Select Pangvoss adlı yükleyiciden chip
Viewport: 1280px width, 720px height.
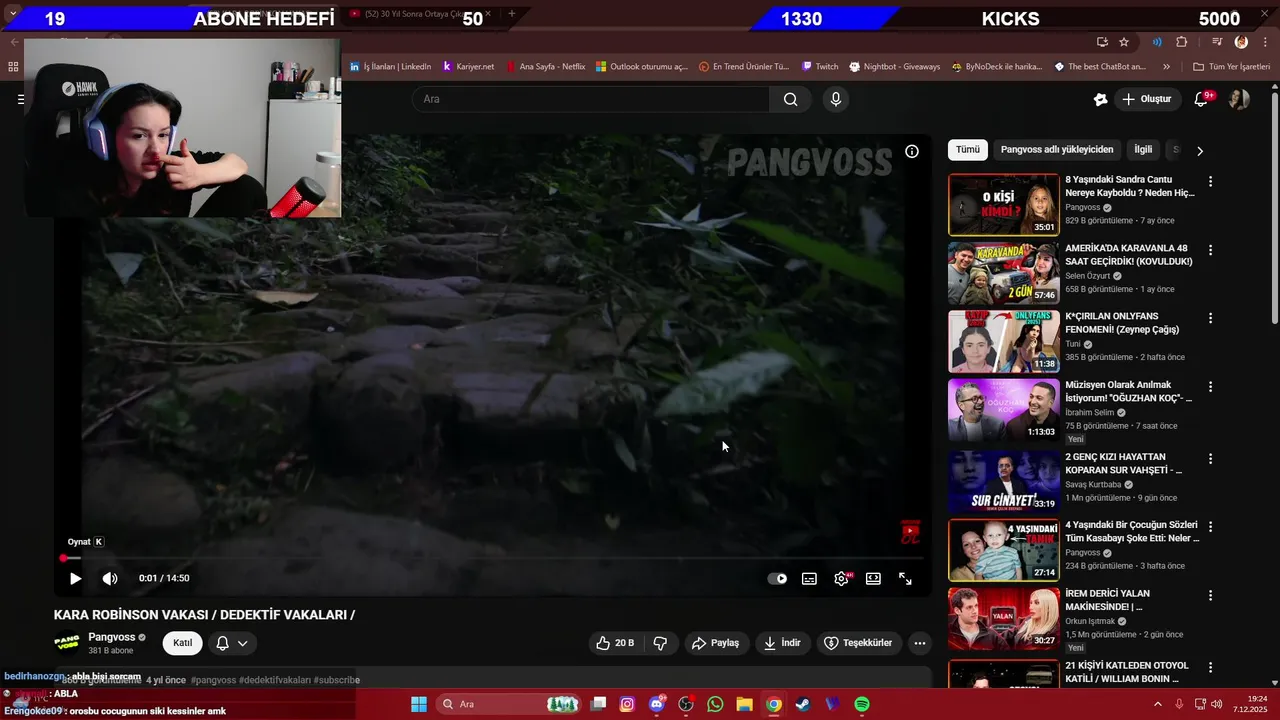(x=1057, y=150)
